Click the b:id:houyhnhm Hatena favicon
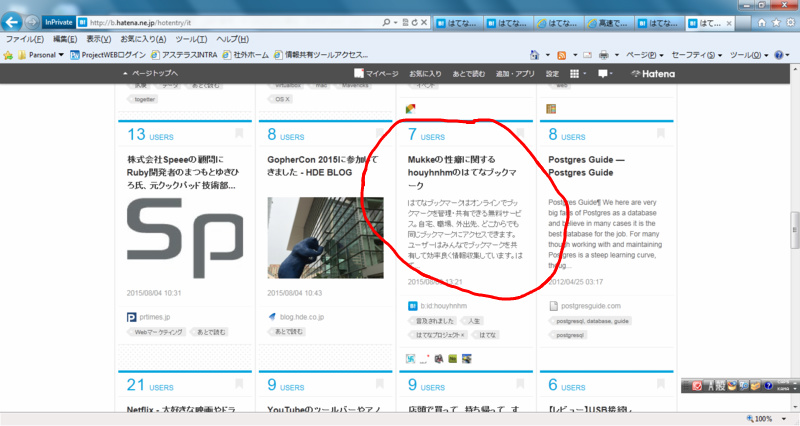The width and height of the screenshot is (800, 426). [x=413, y=306]
